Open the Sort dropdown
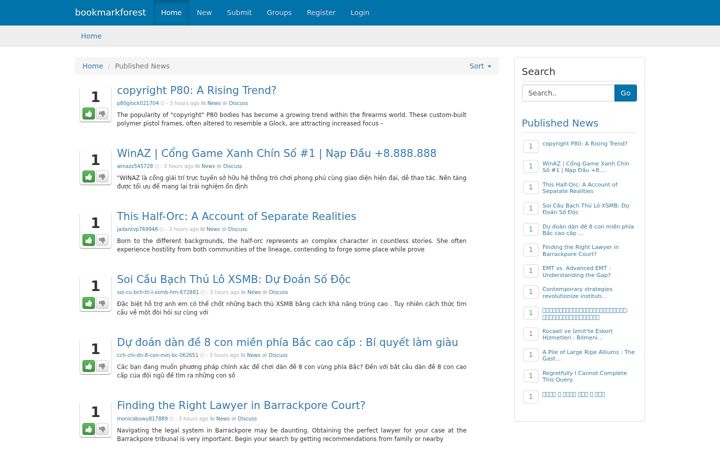The height and width of the screenshot is (450, 720). click(480, 66)
